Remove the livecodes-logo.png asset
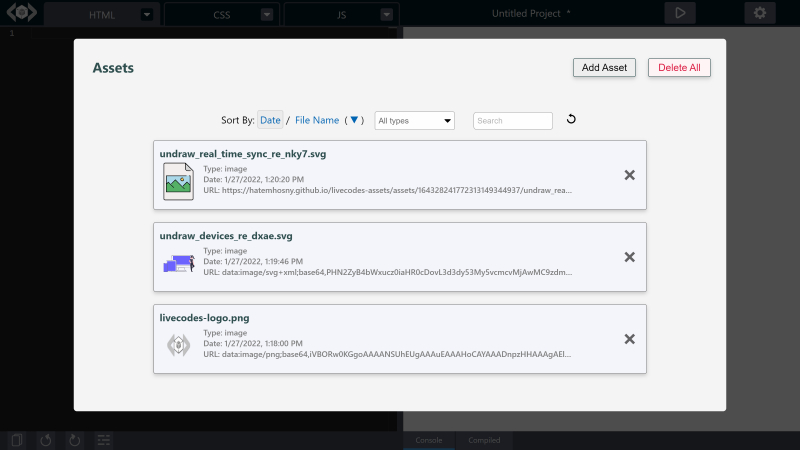Screen dimensions: 800x450 pyautogui.click(x=629, y=339)
